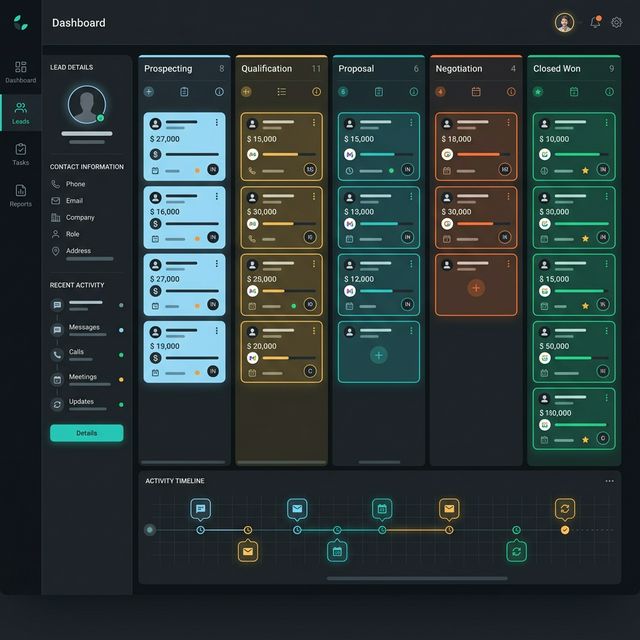Viewport: 640px width, 640px height.
Task: Open options menu for Prospecting $19,000 card
Action: [x=216, y=331]
